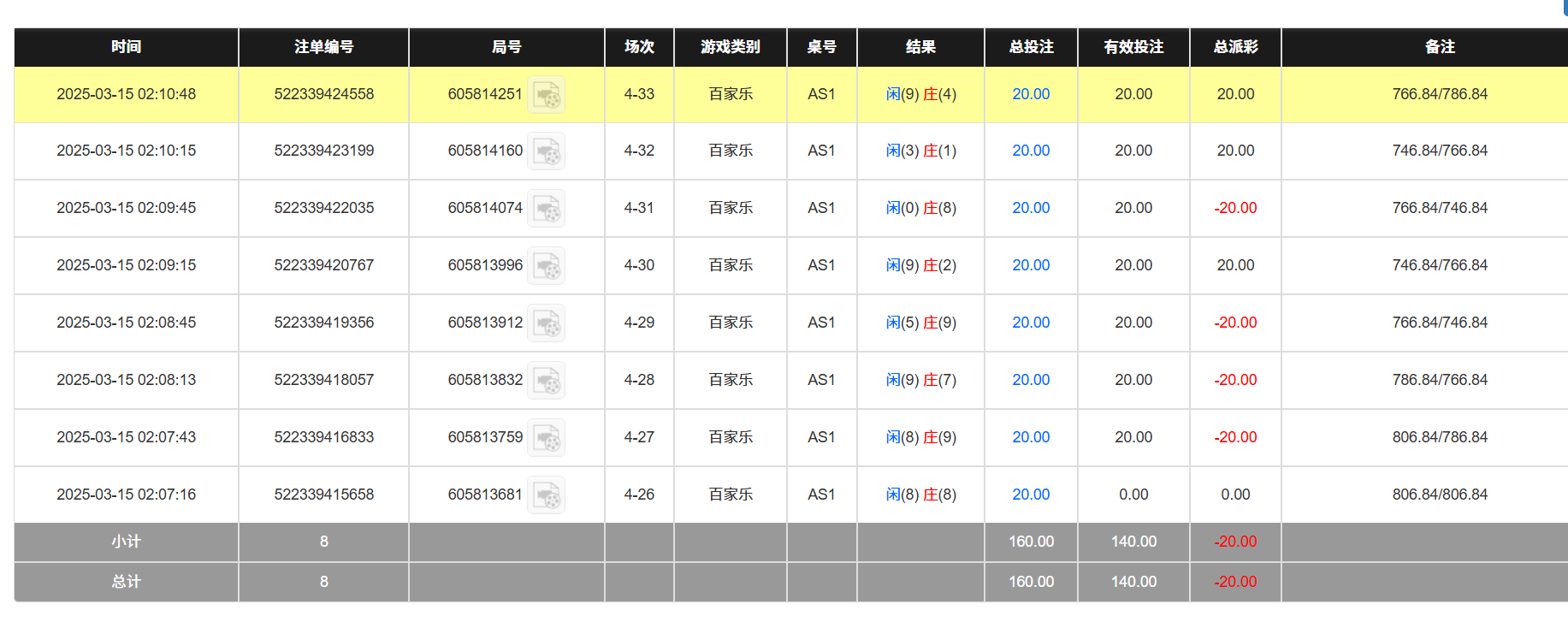Select the 806.84/786.84 remark cell

point(1439,437)
